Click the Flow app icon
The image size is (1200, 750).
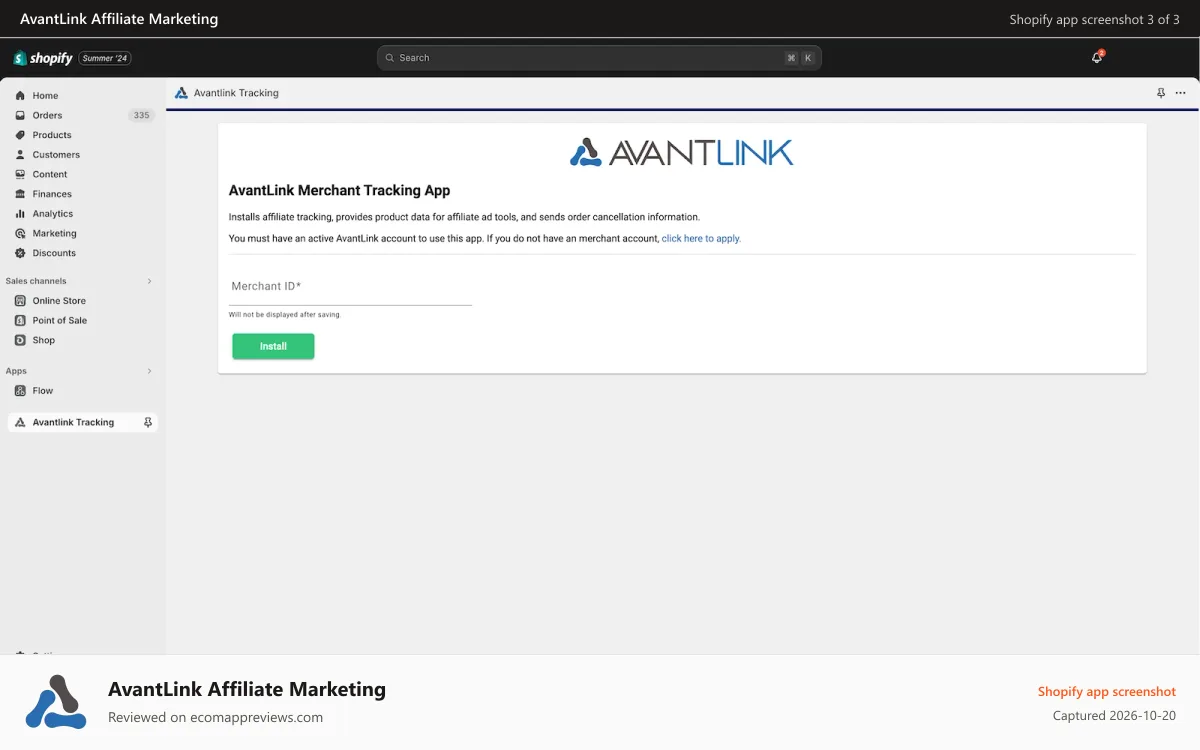click(20, 391)
